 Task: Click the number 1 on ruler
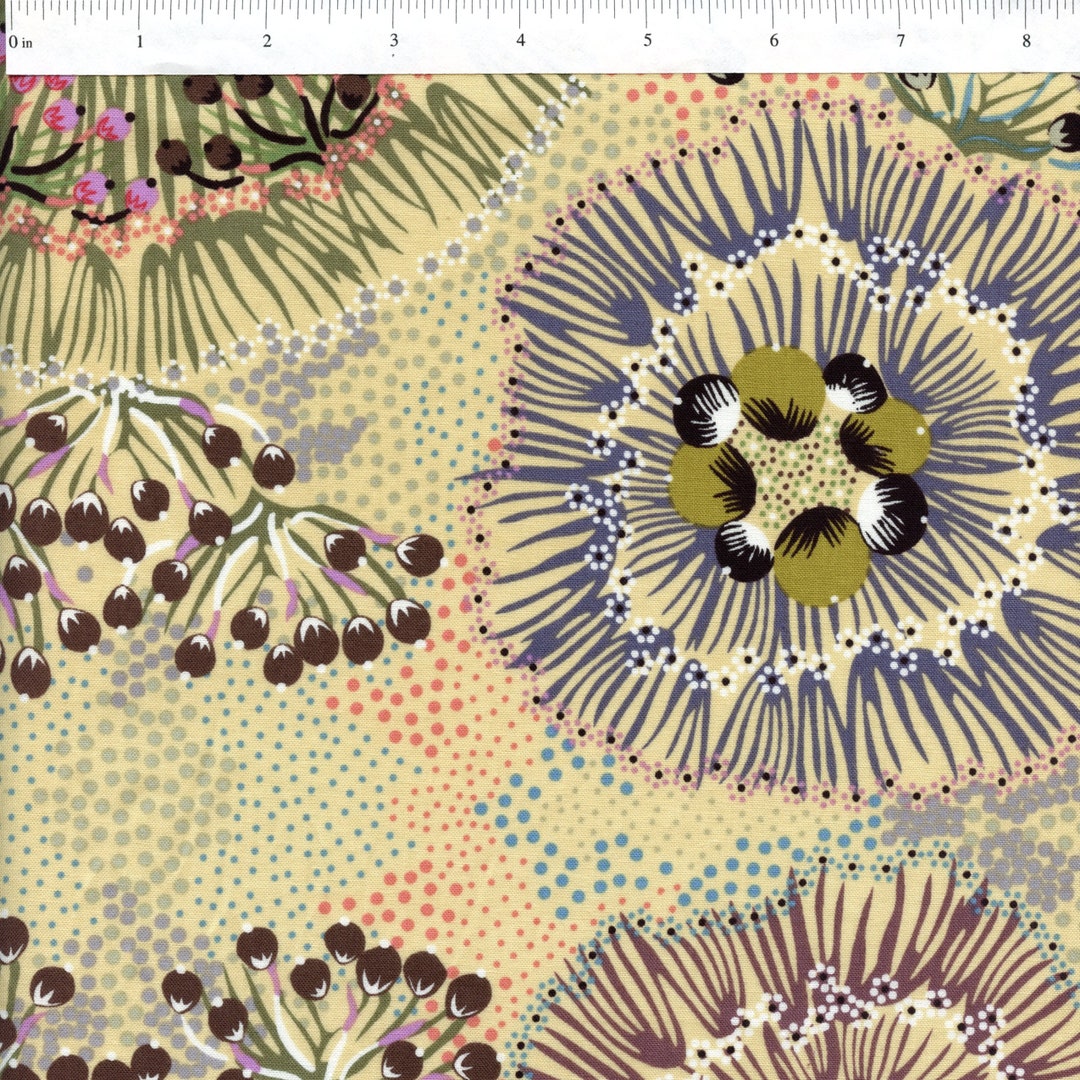[140, 41]
